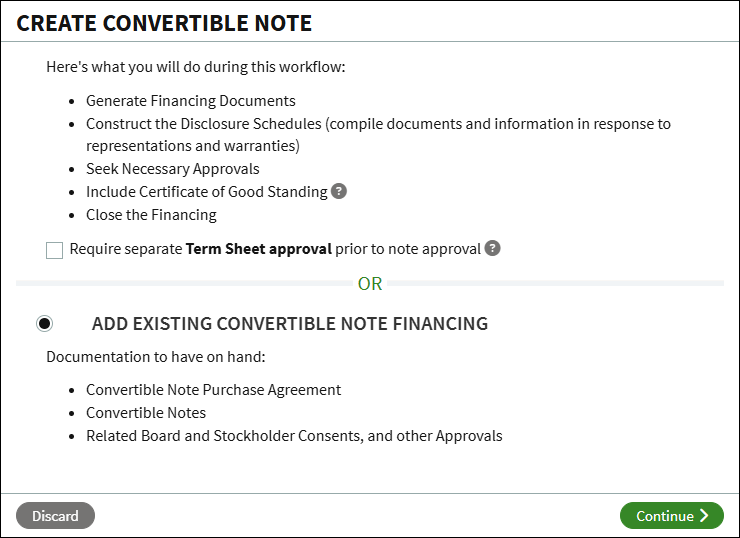740x538 pixels.
Task: Click the chevron arrow on Continue button
Action: pos(704,515)
